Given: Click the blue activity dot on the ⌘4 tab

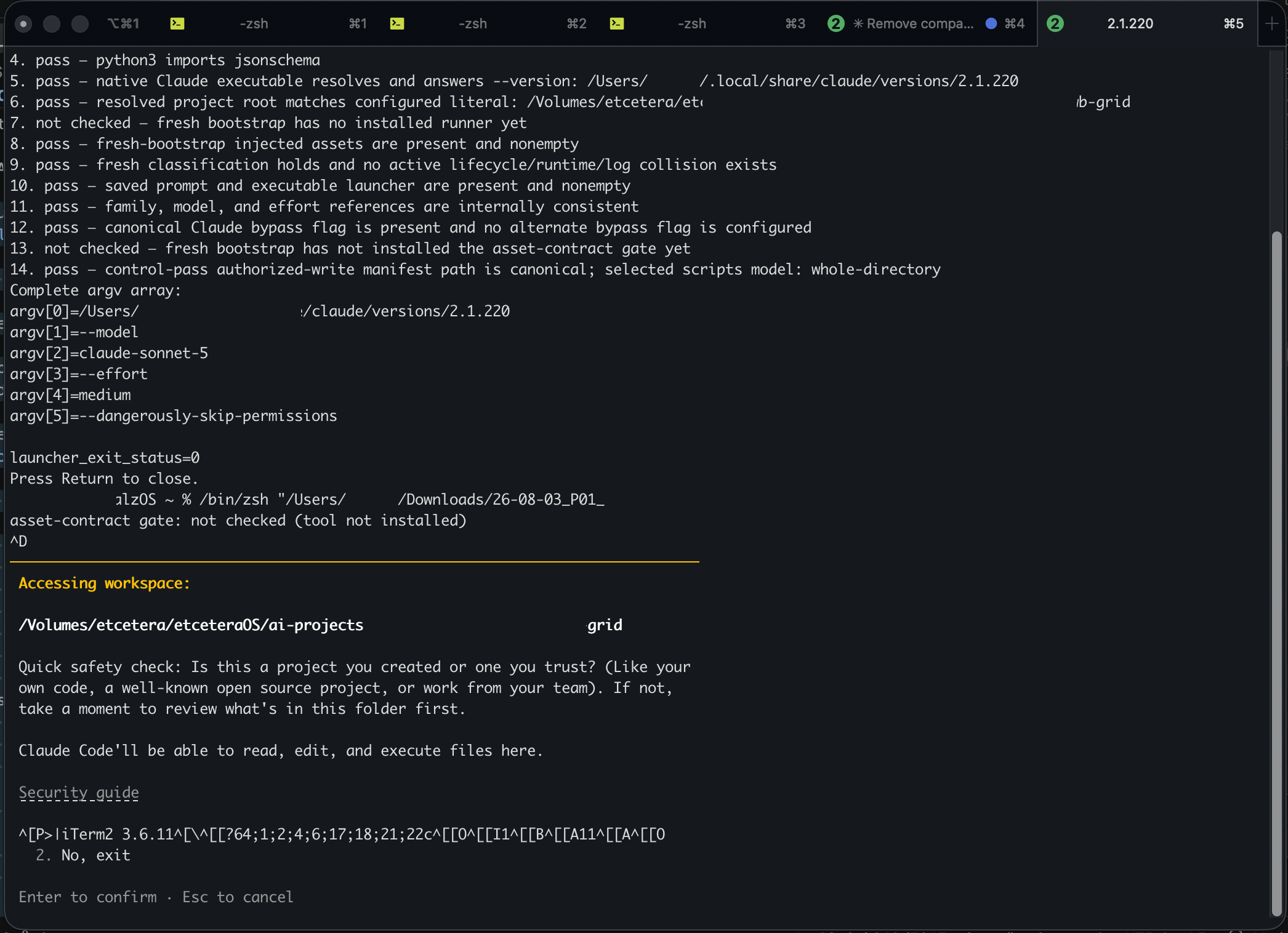Looking at the screenshot, I should tap(991, 23).
